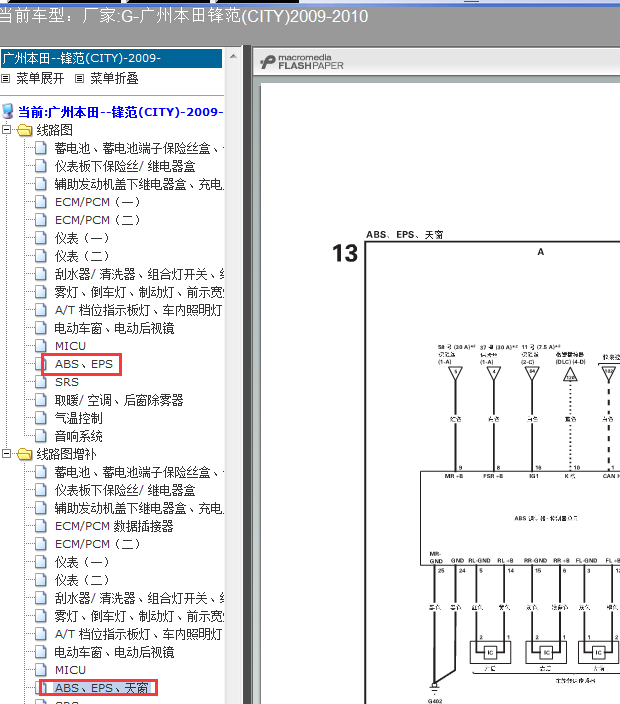The width and height of the screenshot is (620, 704).
Task: Open 辅助发动机盖下继电器盒 under 线路图增补
Action: tap(139, 508)
